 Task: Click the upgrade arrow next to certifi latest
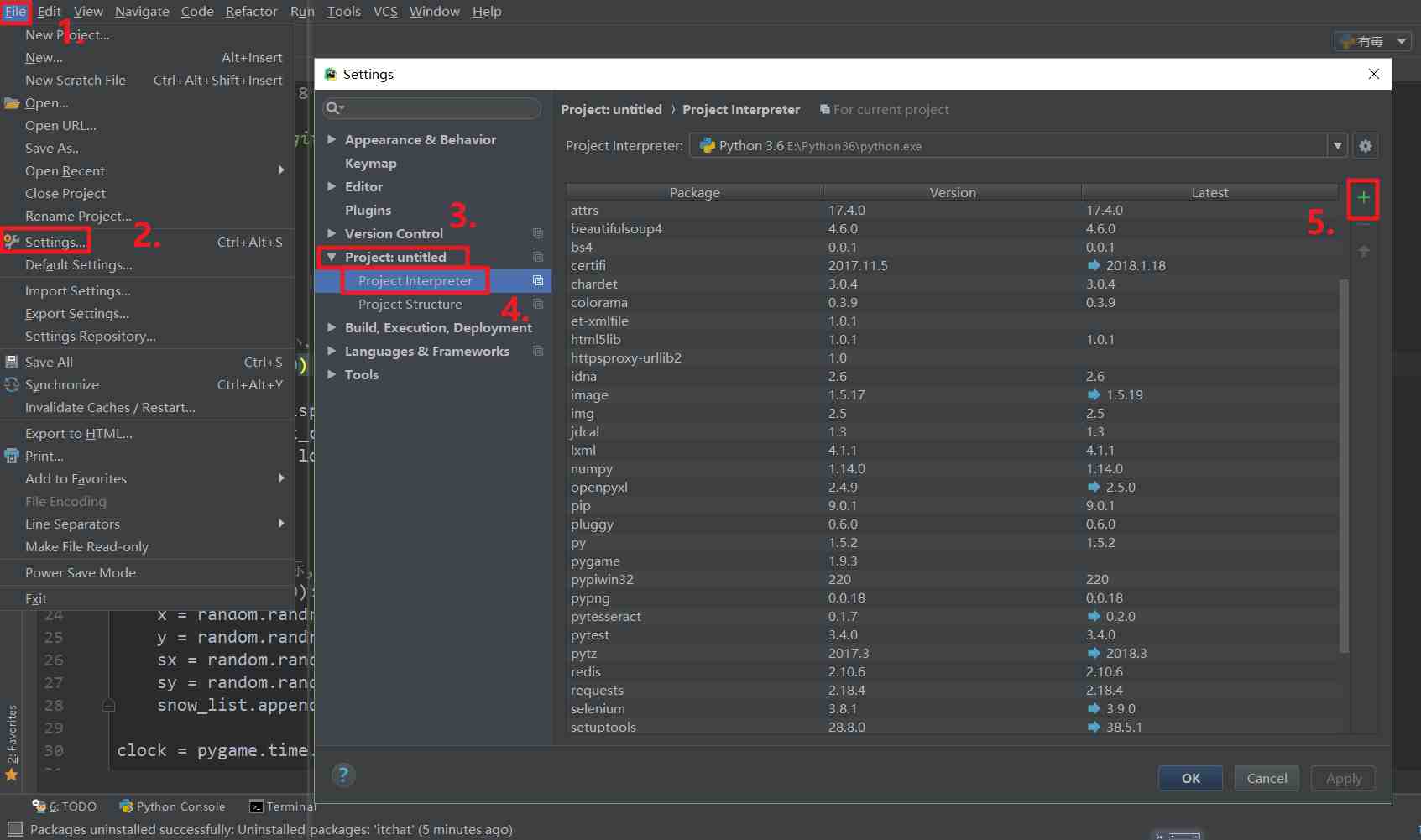pyautogui.click(x=1094, y=265)
